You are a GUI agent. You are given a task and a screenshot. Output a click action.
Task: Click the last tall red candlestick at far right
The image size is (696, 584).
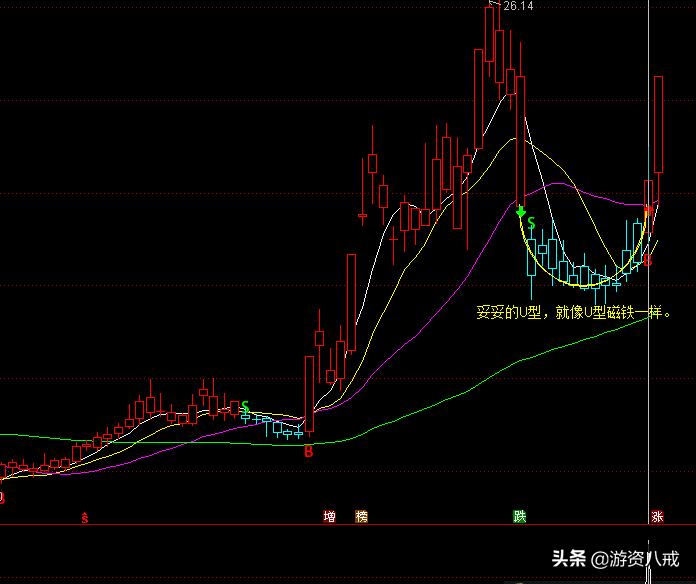coord(659,124)
